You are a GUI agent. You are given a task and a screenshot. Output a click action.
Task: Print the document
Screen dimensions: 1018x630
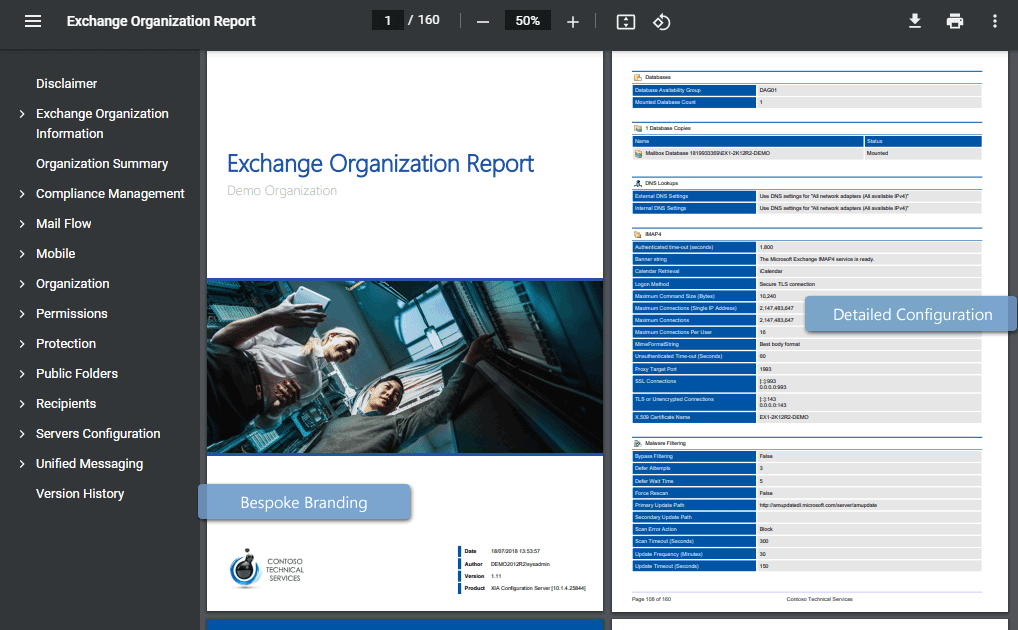954,20
